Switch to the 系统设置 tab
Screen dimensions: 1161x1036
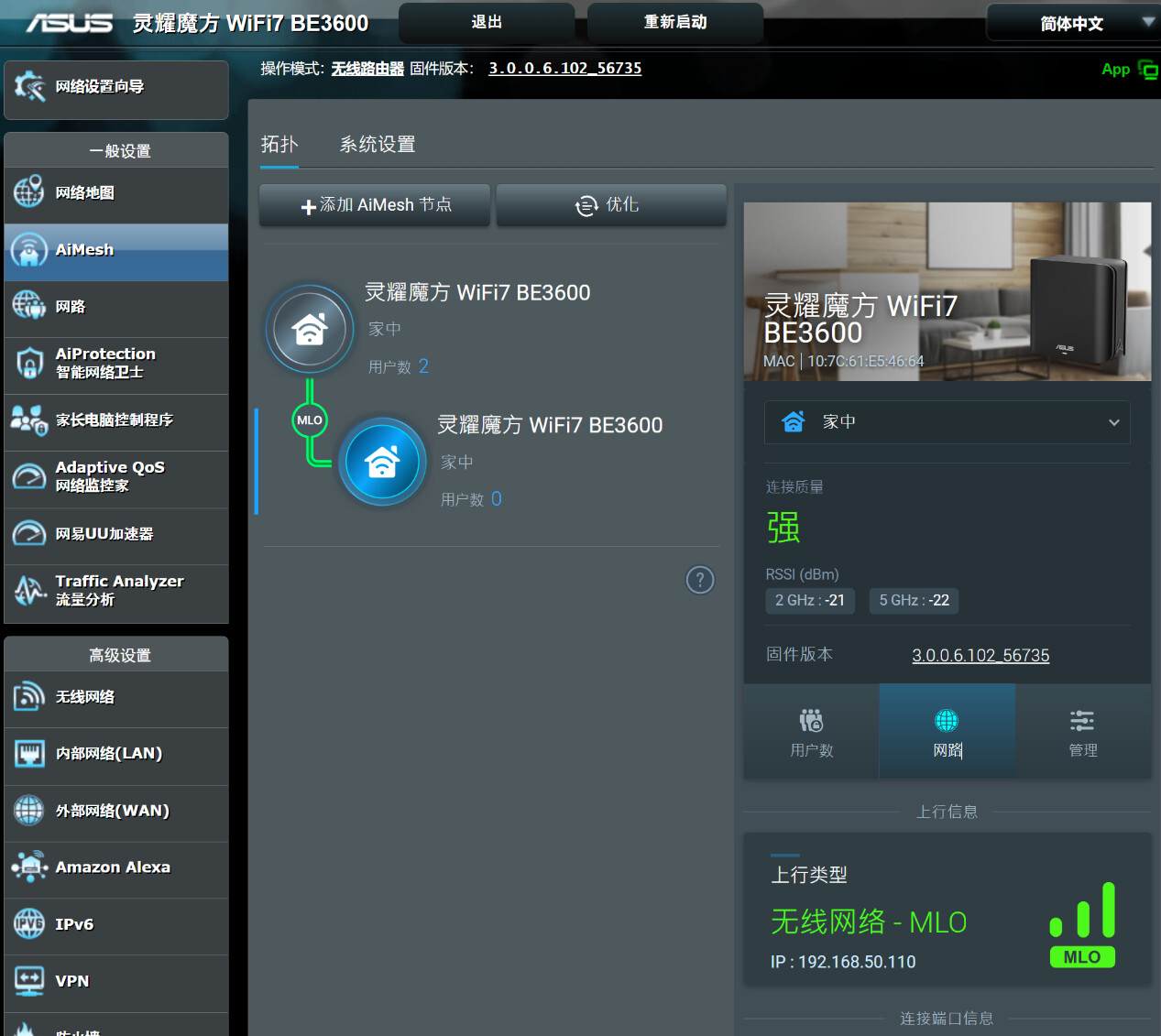tap(378, 145)
